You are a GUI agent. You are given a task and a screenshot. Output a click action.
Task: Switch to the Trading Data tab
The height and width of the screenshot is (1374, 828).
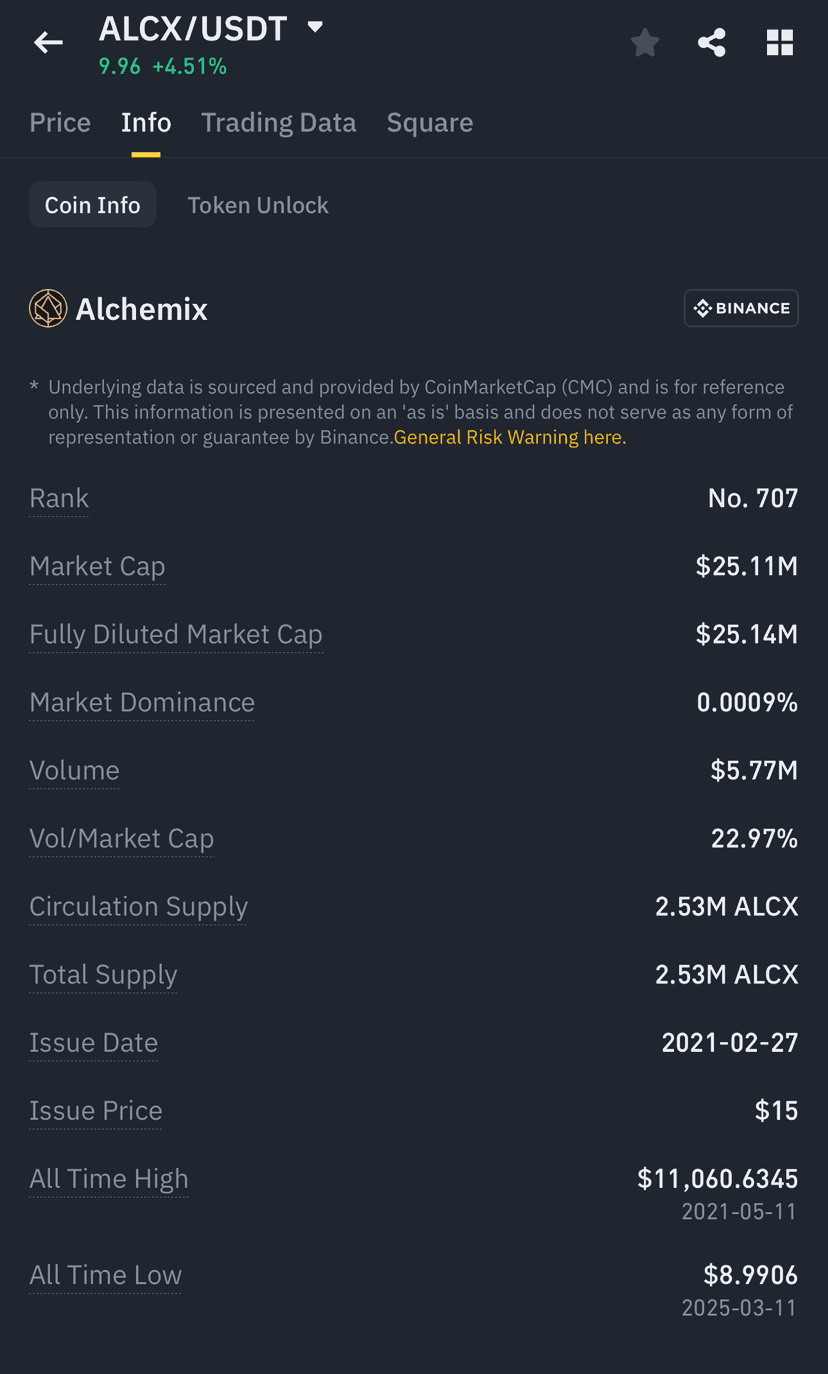[278, 122]
